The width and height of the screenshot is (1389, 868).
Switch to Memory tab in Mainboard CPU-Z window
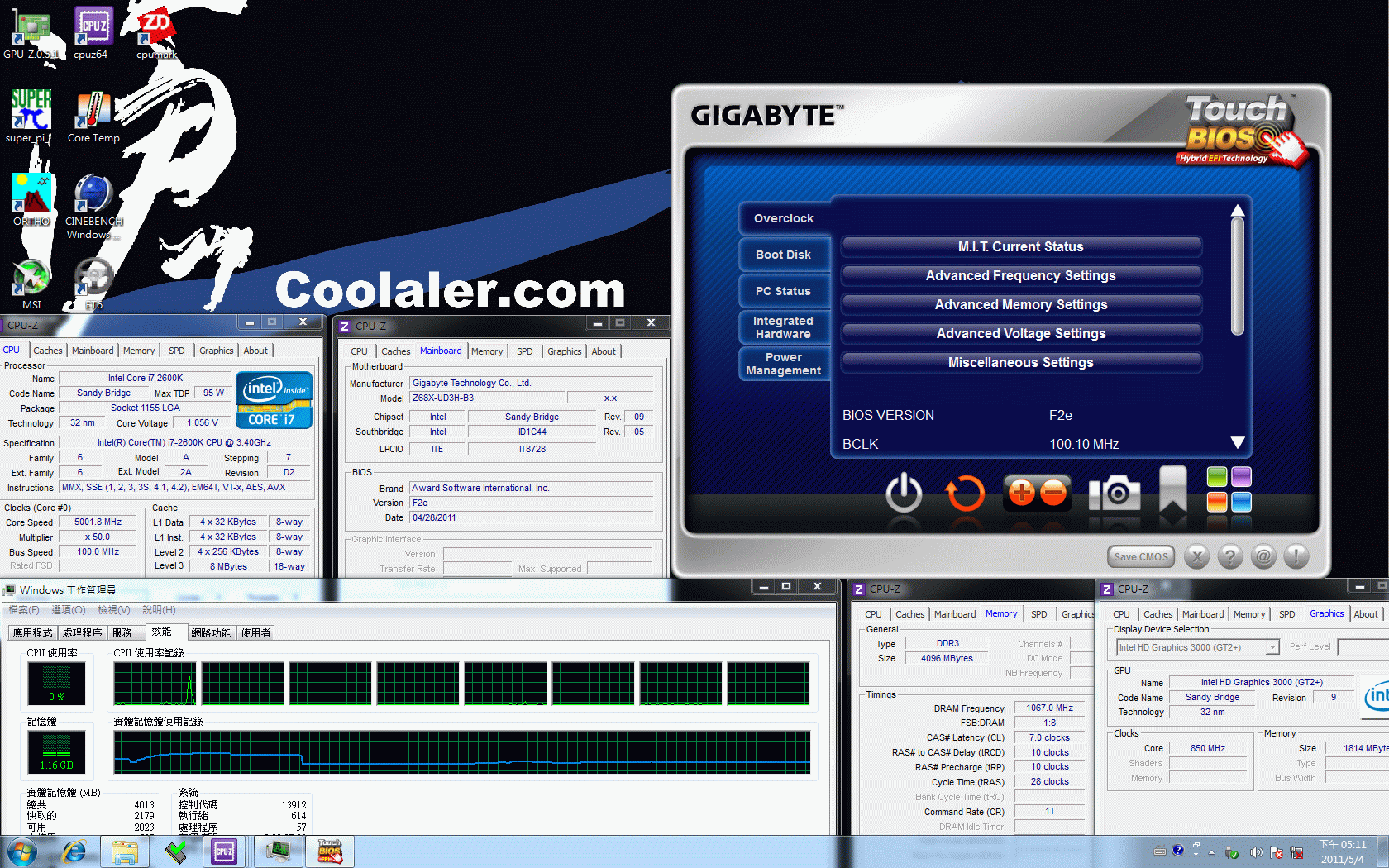tap(487, 351)
